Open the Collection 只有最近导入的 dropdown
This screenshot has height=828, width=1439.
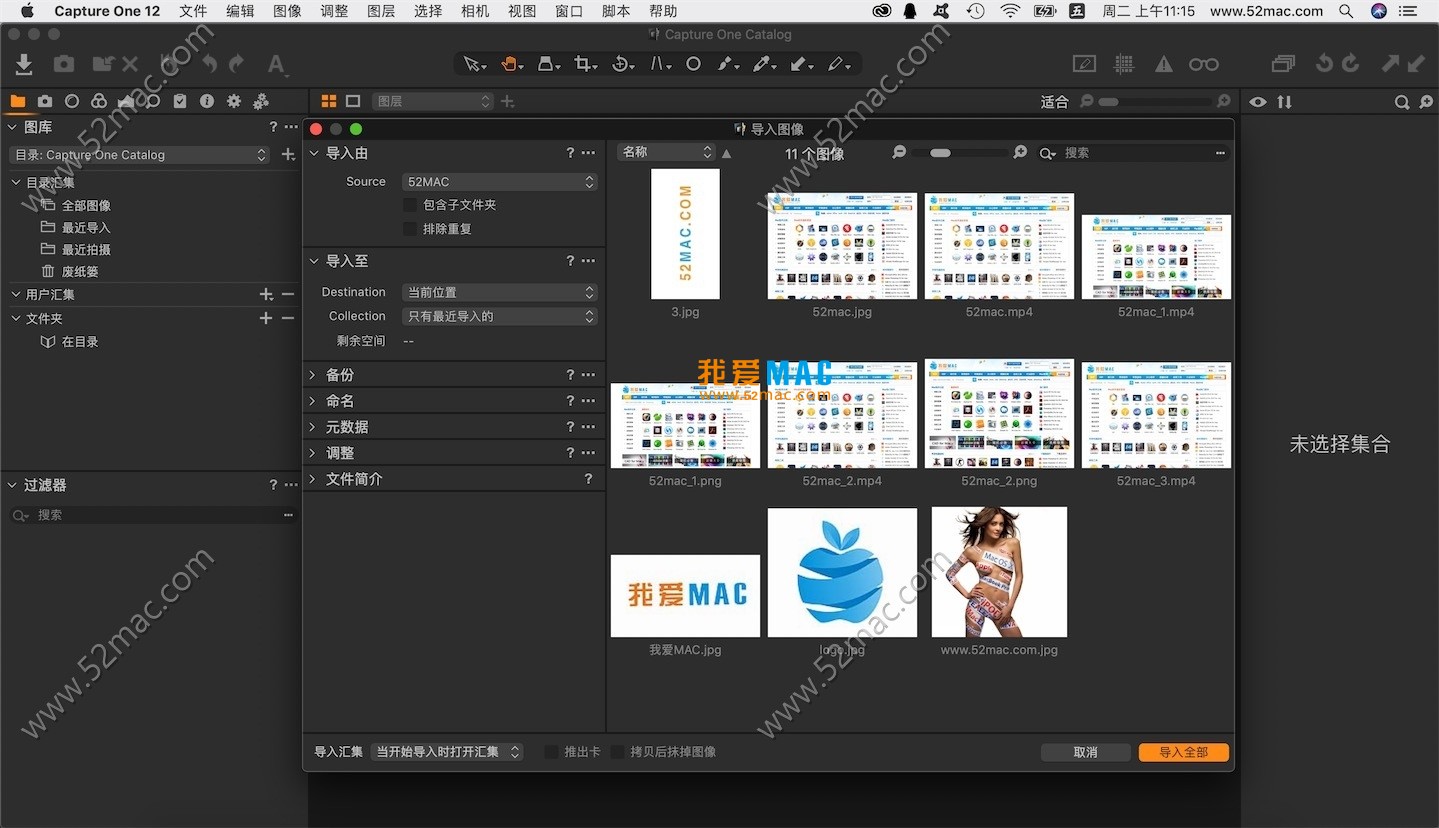click(500, 316)
